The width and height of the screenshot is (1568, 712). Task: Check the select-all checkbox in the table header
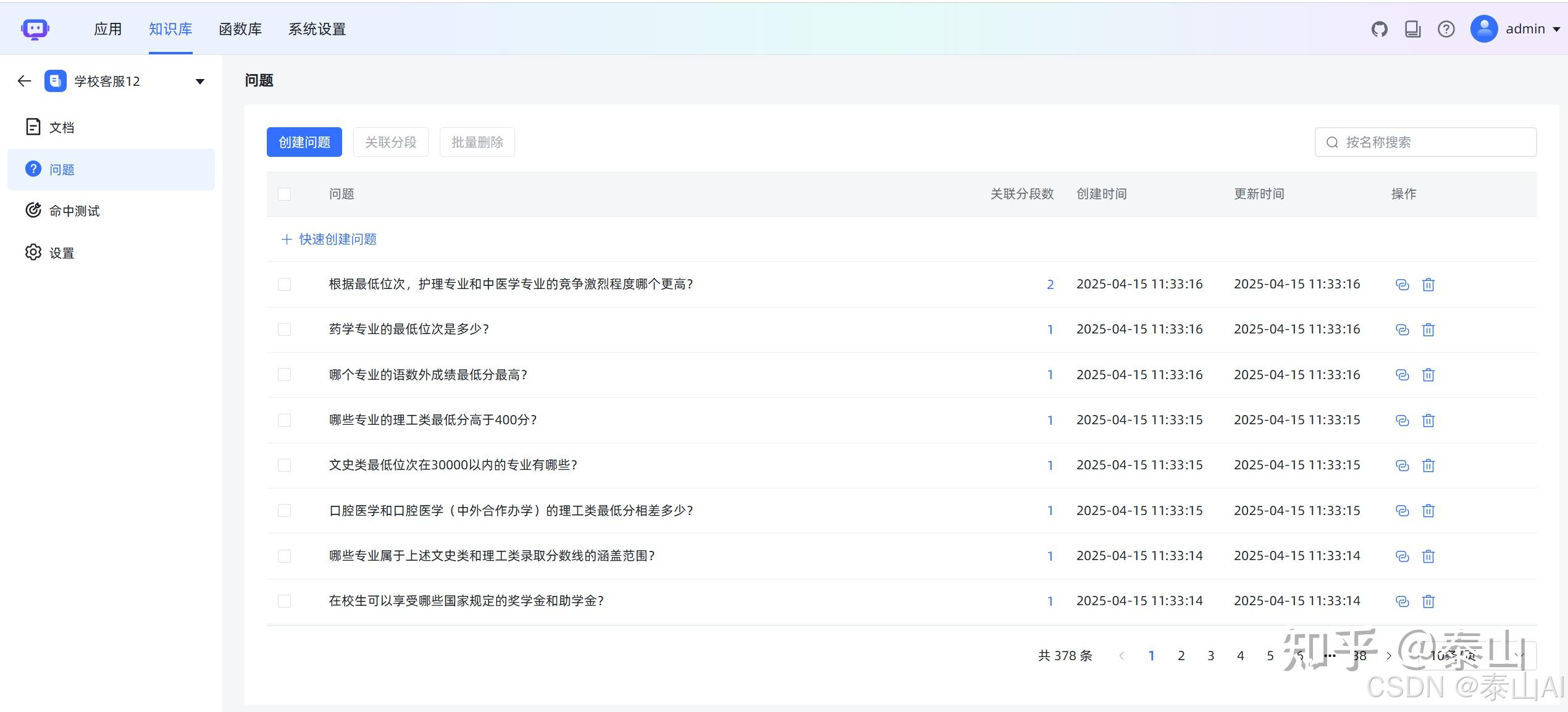click(284, 194)
